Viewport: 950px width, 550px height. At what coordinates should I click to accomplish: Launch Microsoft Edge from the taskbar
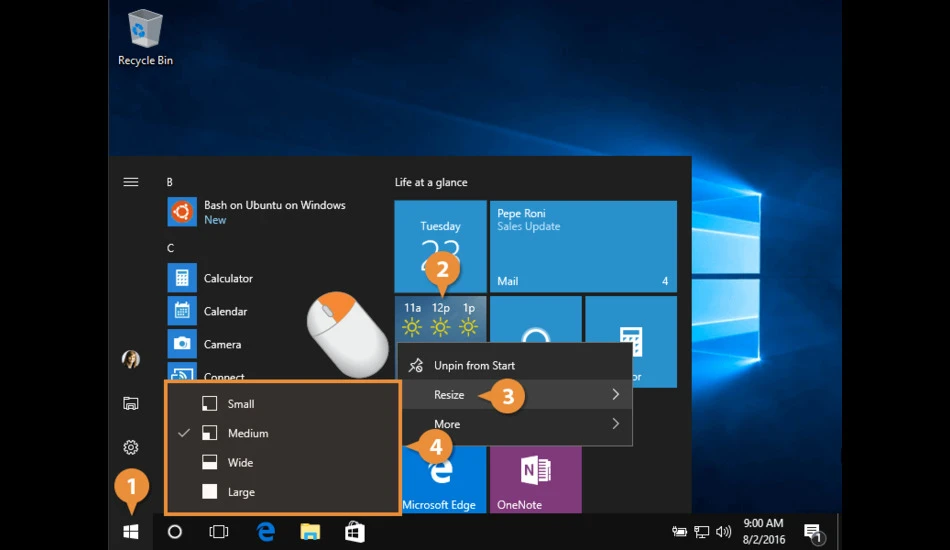(x=265, y=532)
